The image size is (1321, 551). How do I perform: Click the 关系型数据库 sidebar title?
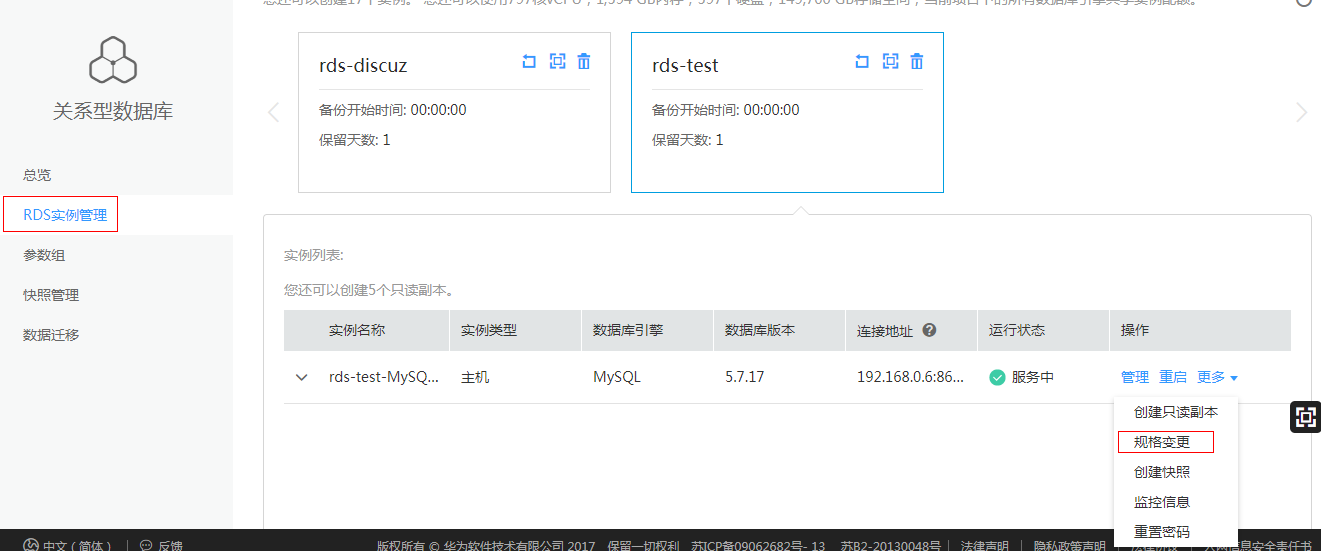tap(113, 112)
